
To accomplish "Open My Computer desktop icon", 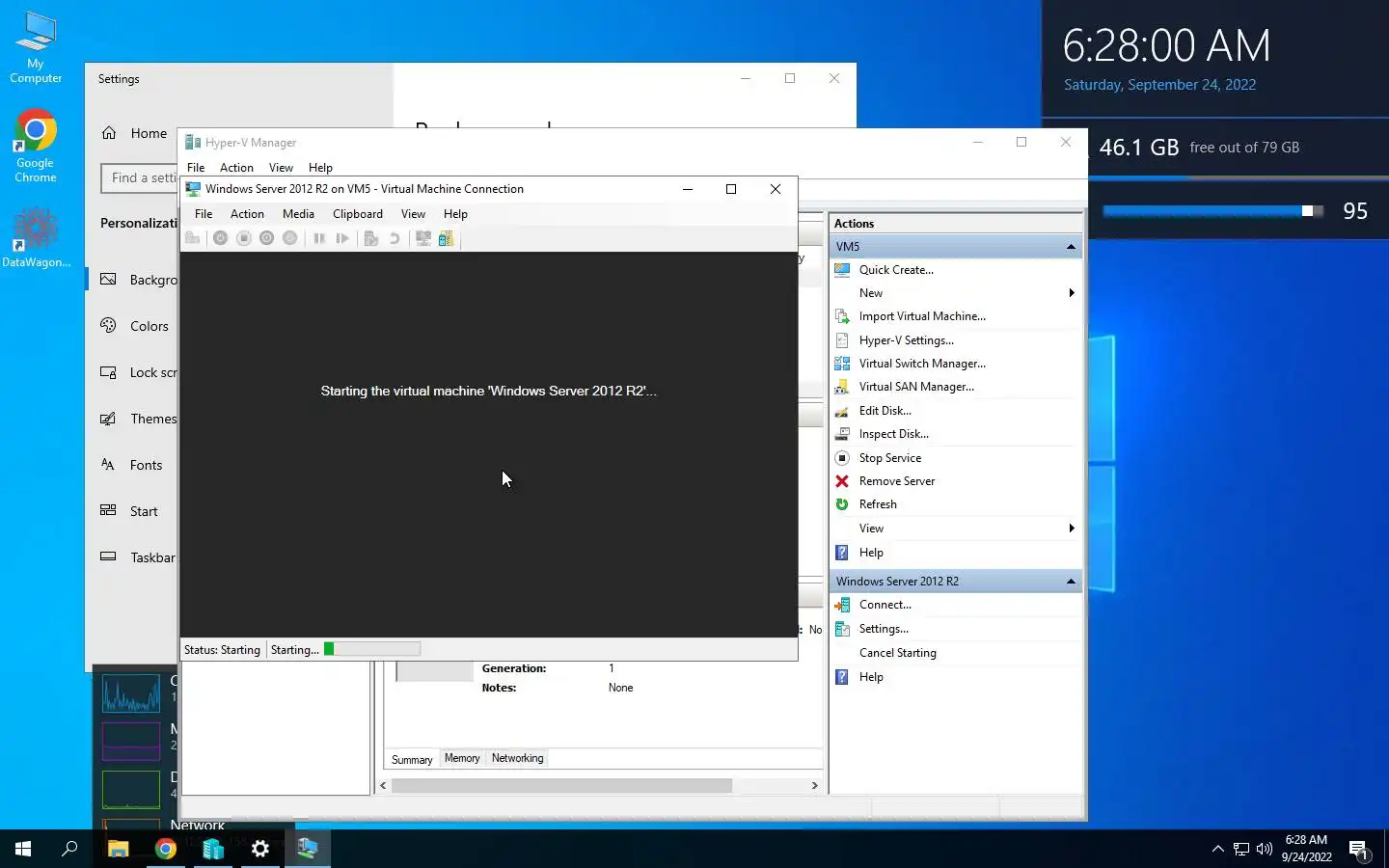I will click(x=36, y=48).
